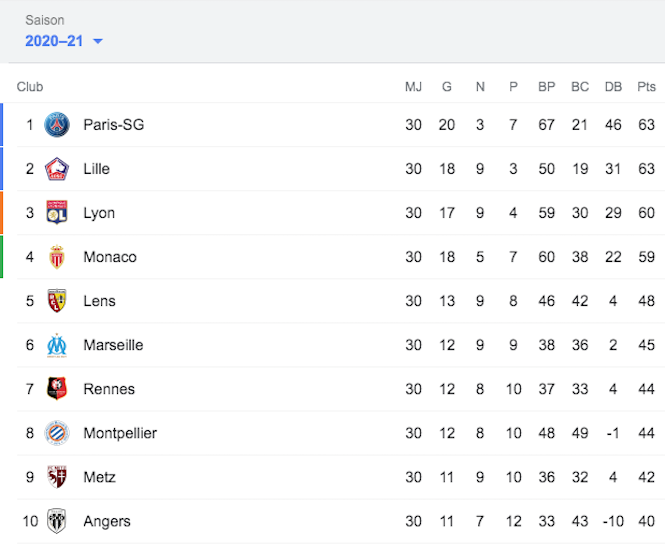Screen dimensions: 665x548
Task: Click the DB column header
Action: (x=613, y=87)
